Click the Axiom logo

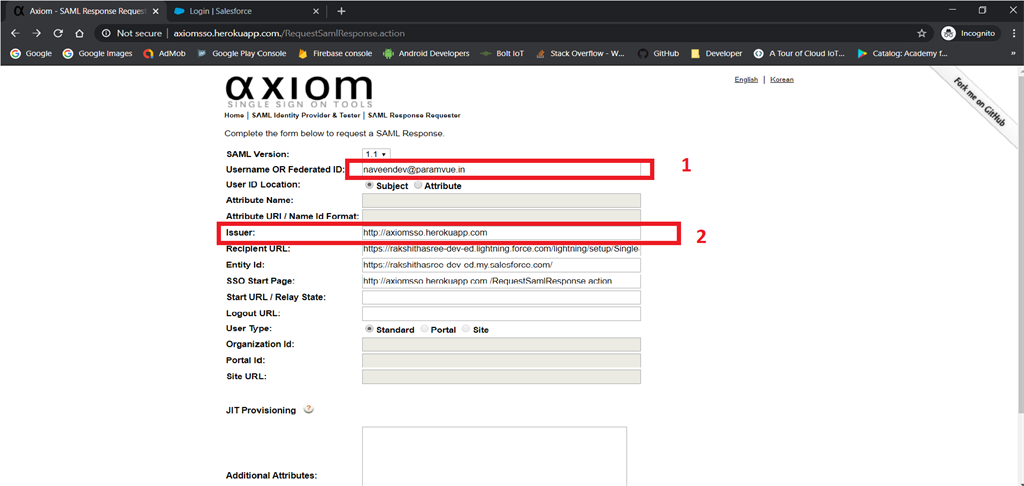(x=299, y=91)
